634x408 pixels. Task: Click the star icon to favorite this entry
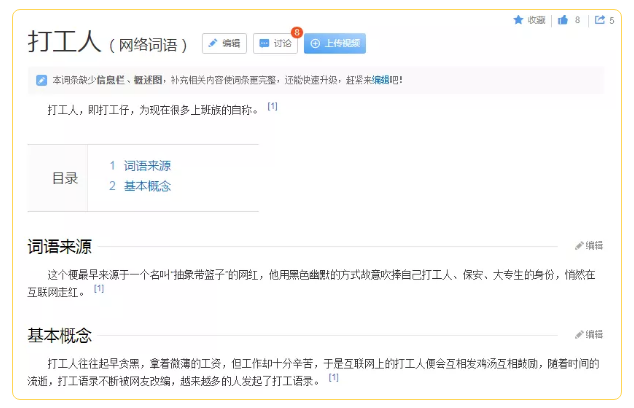[518, 20]
